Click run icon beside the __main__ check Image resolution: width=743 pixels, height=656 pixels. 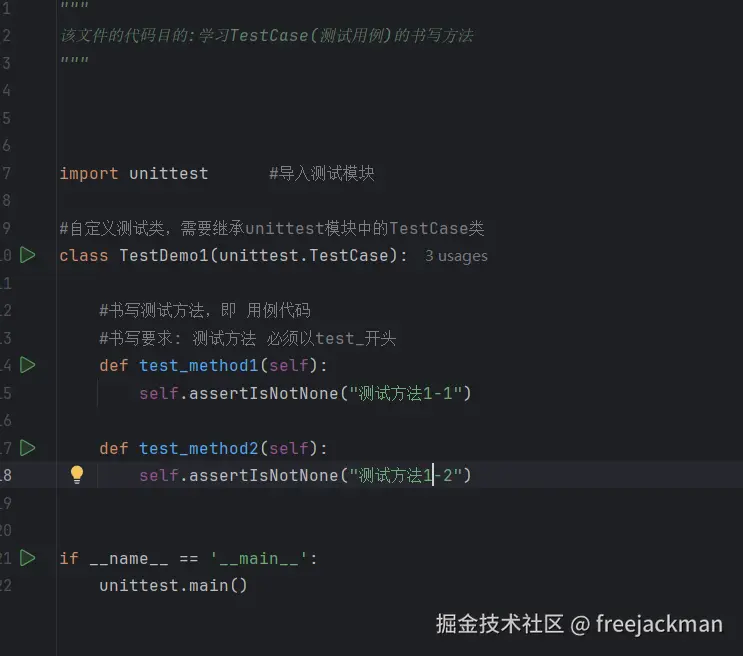[x=28, y=557]
